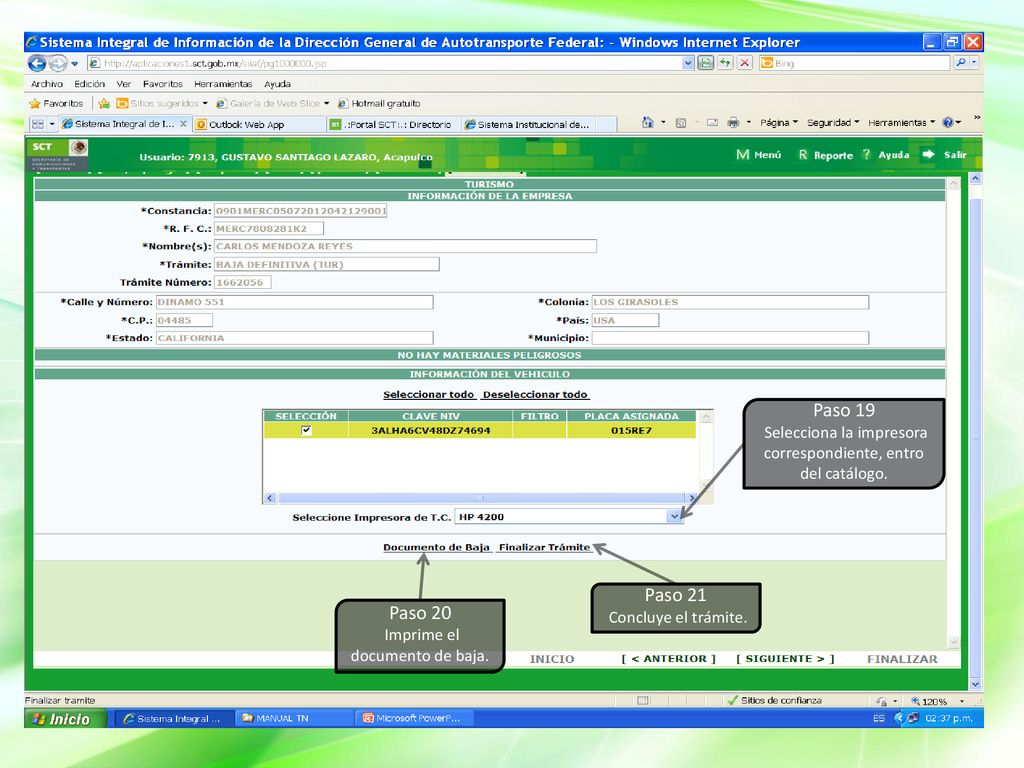The image size is (1024, 768).
Task: Open the Herramientas command bar dropdown
Action: click(x=901, y=123)
